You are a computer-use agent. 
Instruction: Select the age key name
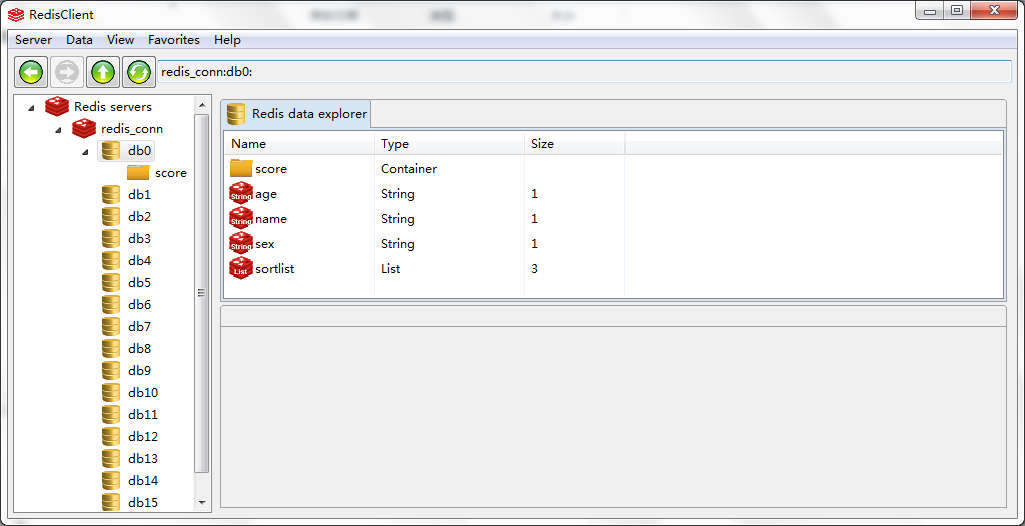266,194
